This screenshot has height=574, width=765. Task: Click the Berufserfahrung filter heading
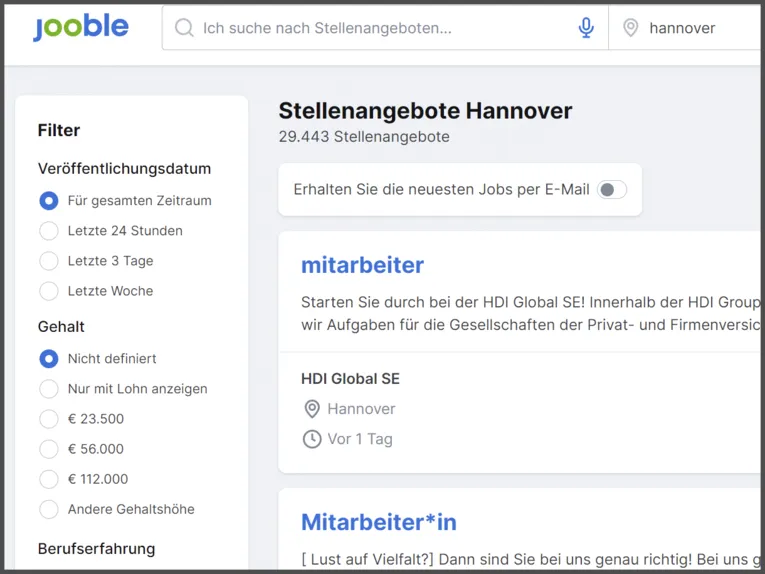(97, 549)
